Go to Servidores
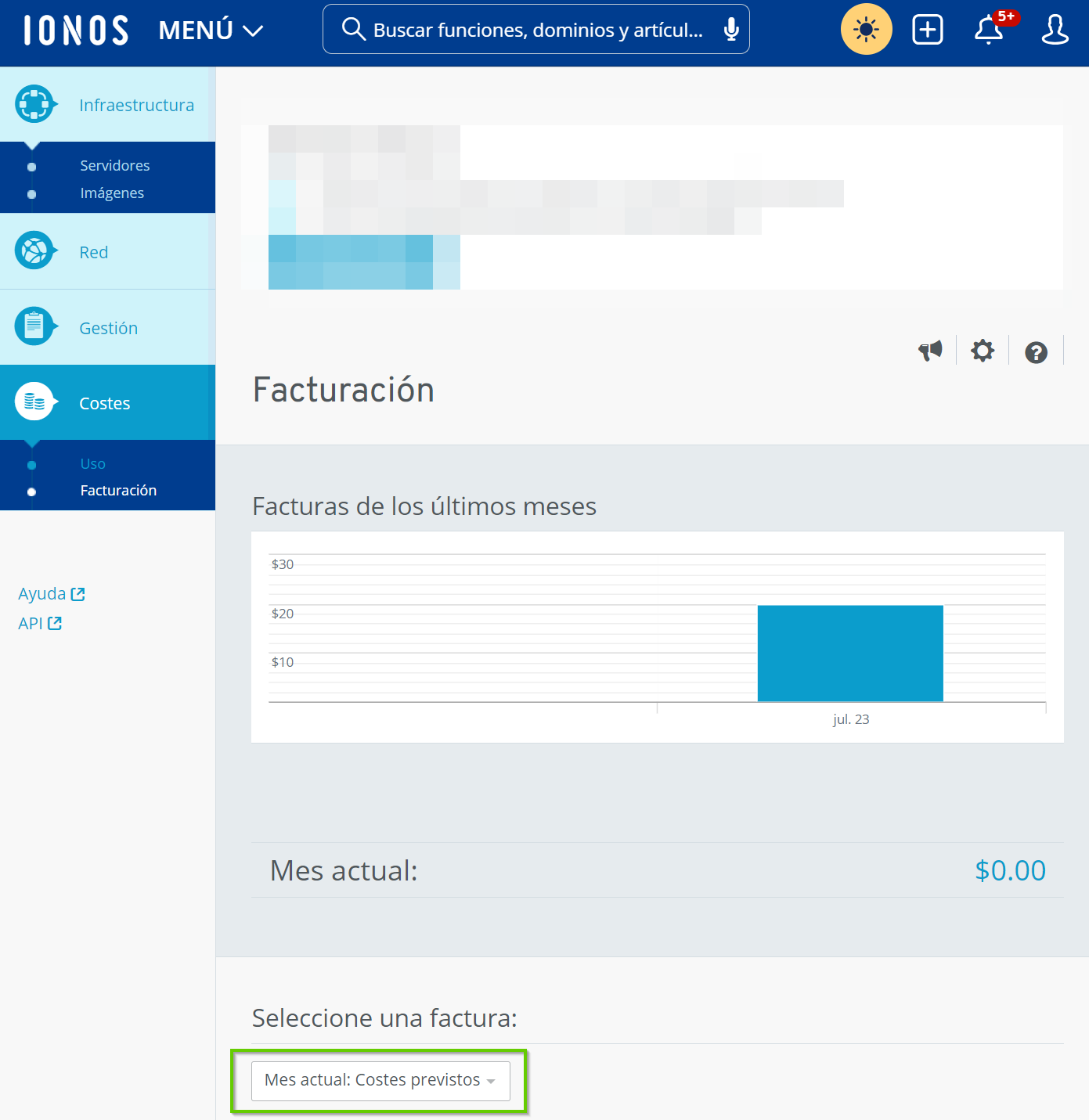Viewport: 1089px width, 1120px height. (x=115, y=165)
